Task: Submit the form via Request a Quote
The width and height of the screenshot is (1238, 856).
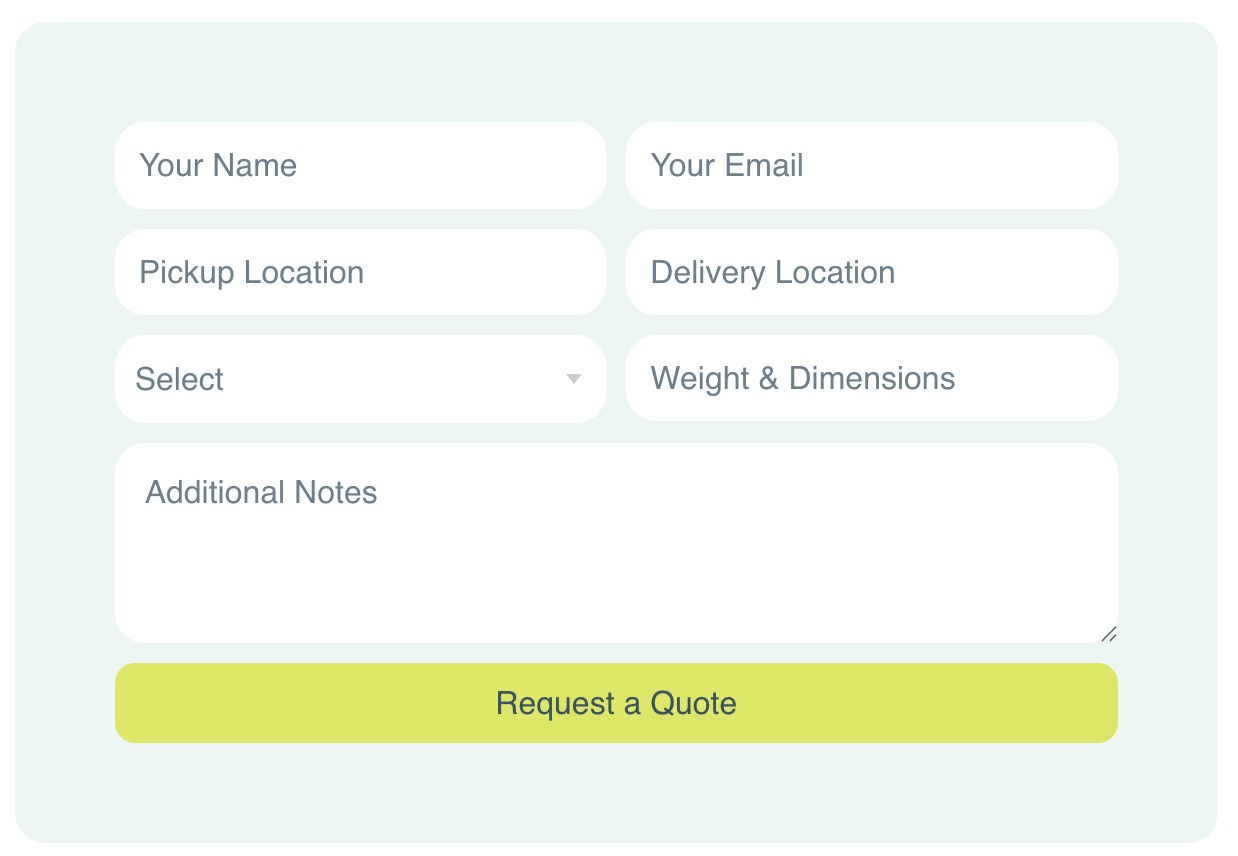Action: click(616, 703)
